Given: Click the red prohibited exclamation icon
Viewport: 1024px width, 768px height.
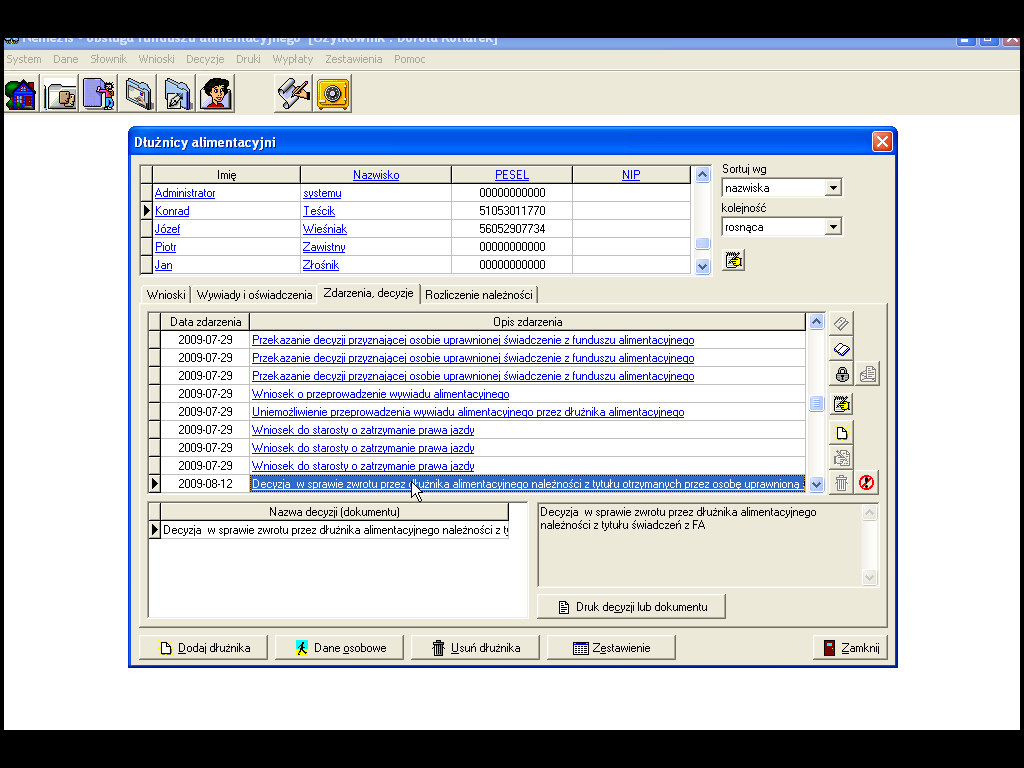Looking at the screenshot, I should (x=867, y=483).
